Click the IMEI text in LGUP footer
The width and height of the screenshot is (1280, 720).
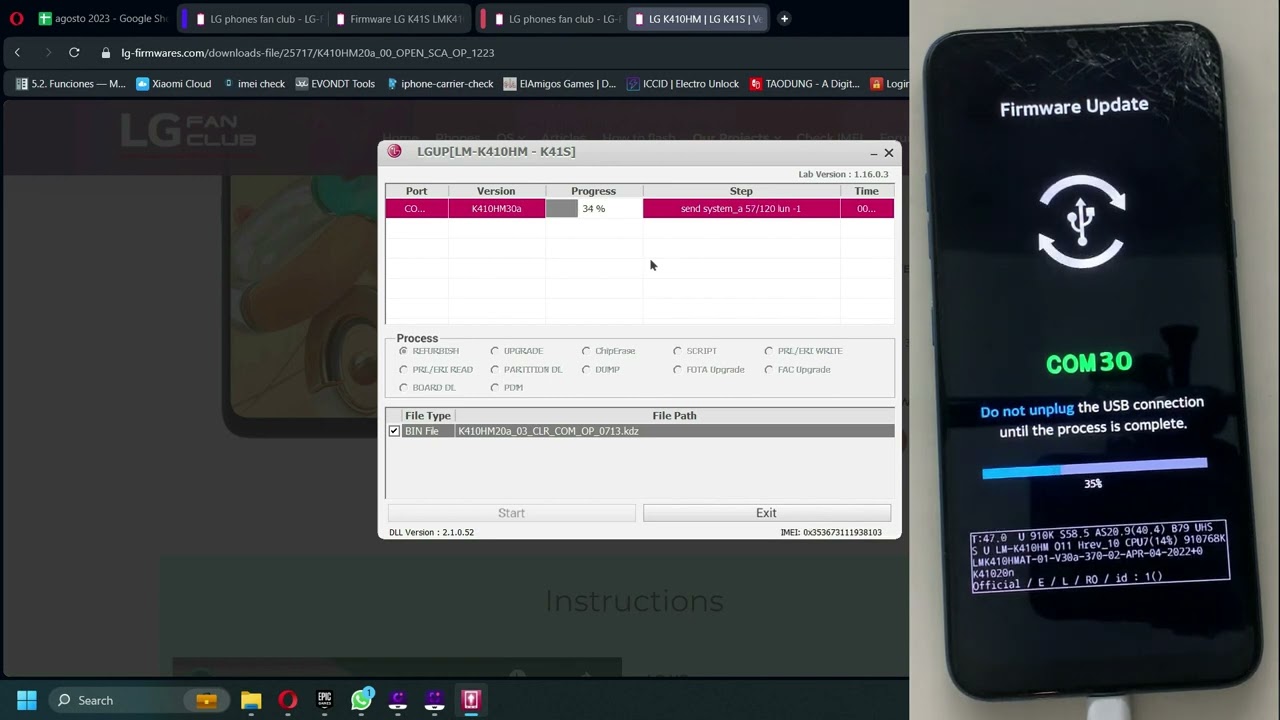pos(831,532)
